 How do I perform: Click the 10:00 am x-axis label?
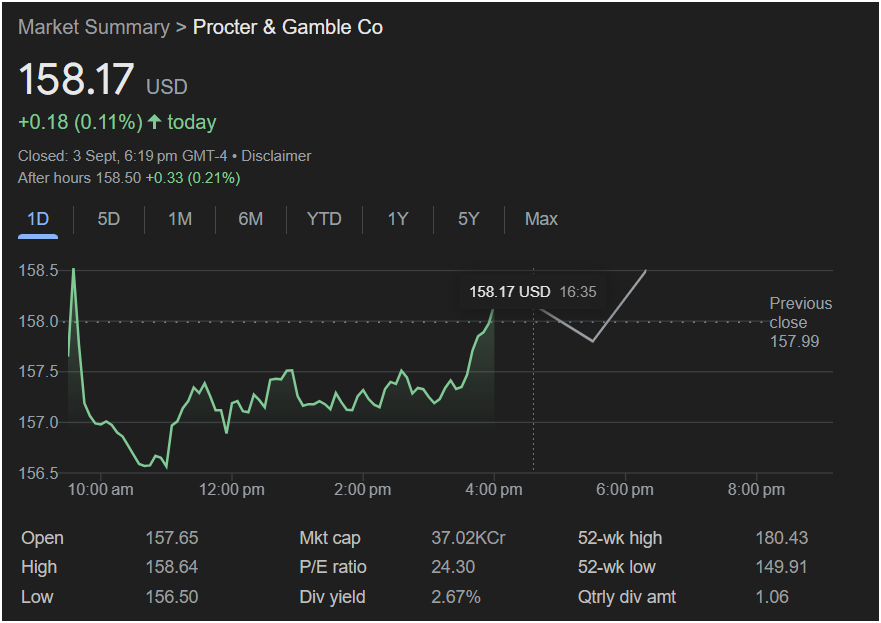pos(101,489)
